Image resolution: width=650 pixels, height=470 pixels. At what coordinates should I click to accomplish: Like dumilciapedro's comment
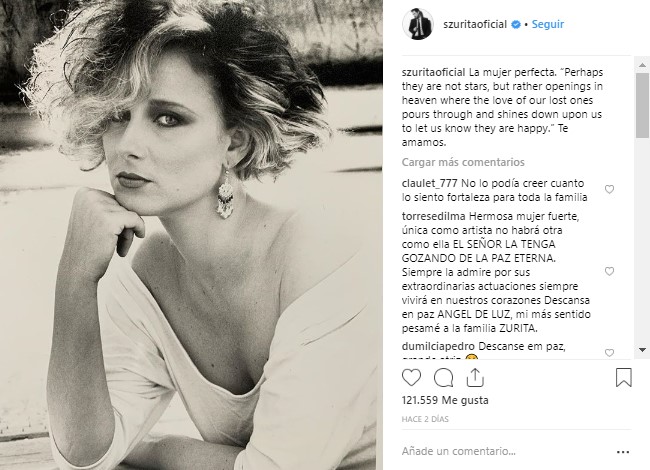610,353
